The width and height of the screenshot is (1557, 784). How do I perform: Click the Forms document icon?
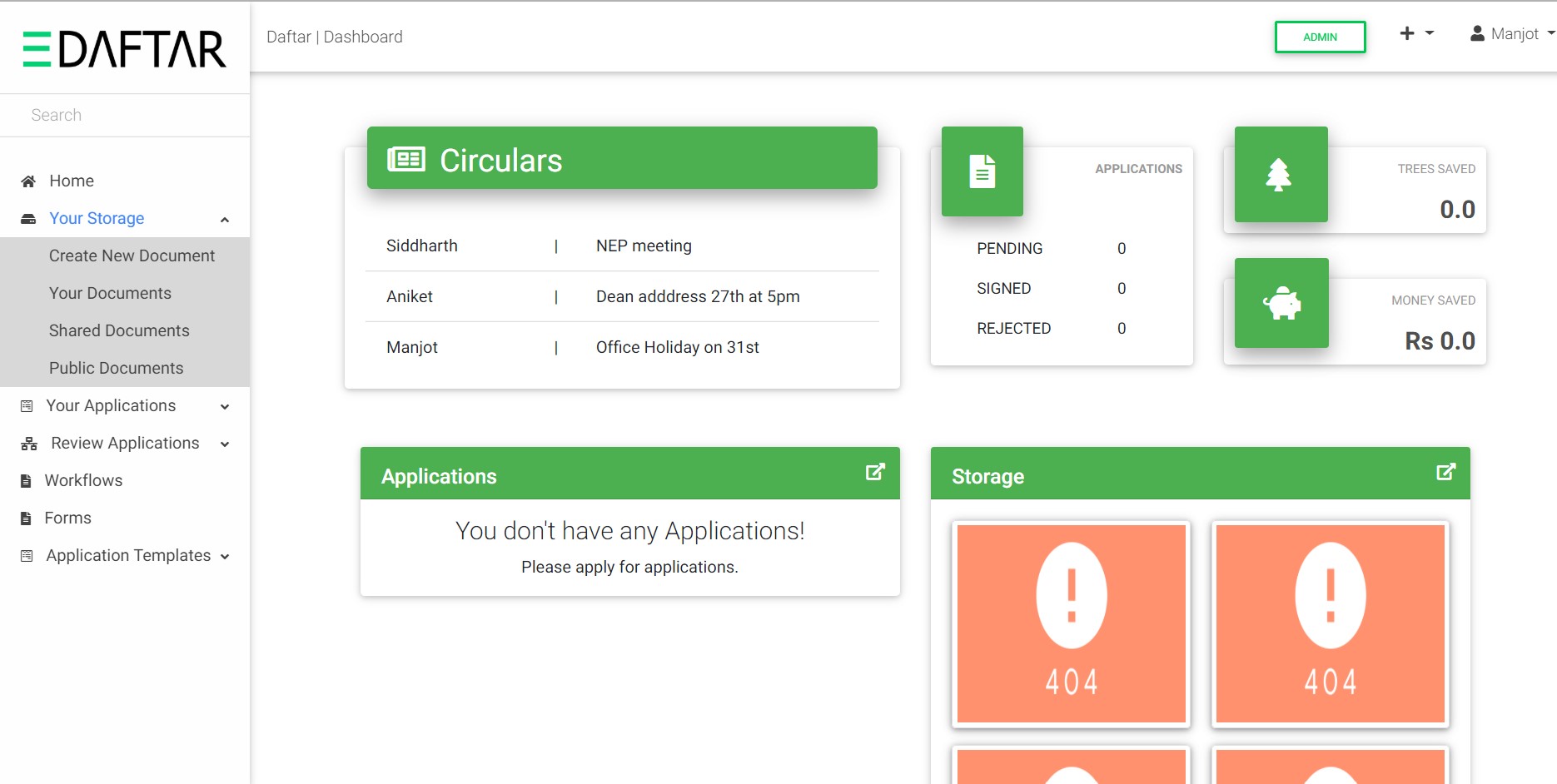coord(26,519)
